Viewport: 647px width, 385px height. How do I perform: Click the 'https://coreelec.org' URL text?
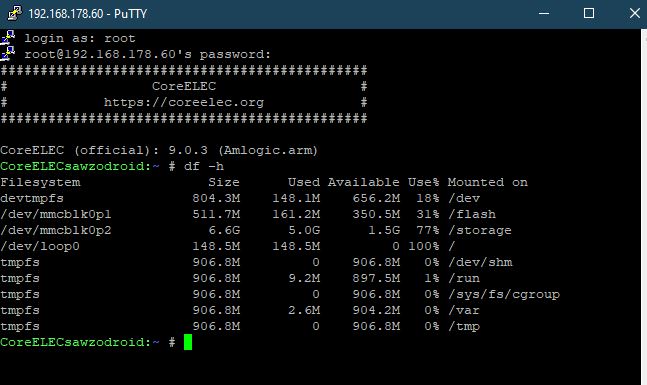(184, 102)
